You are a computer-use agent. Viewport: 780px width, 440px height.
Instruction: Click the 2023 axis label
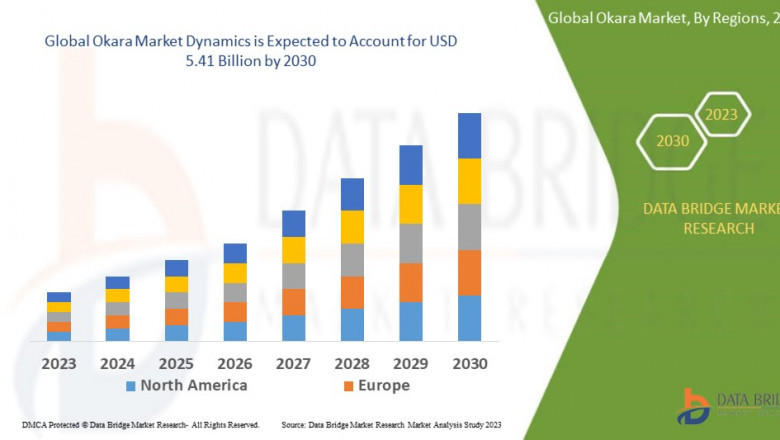(59, 364)
